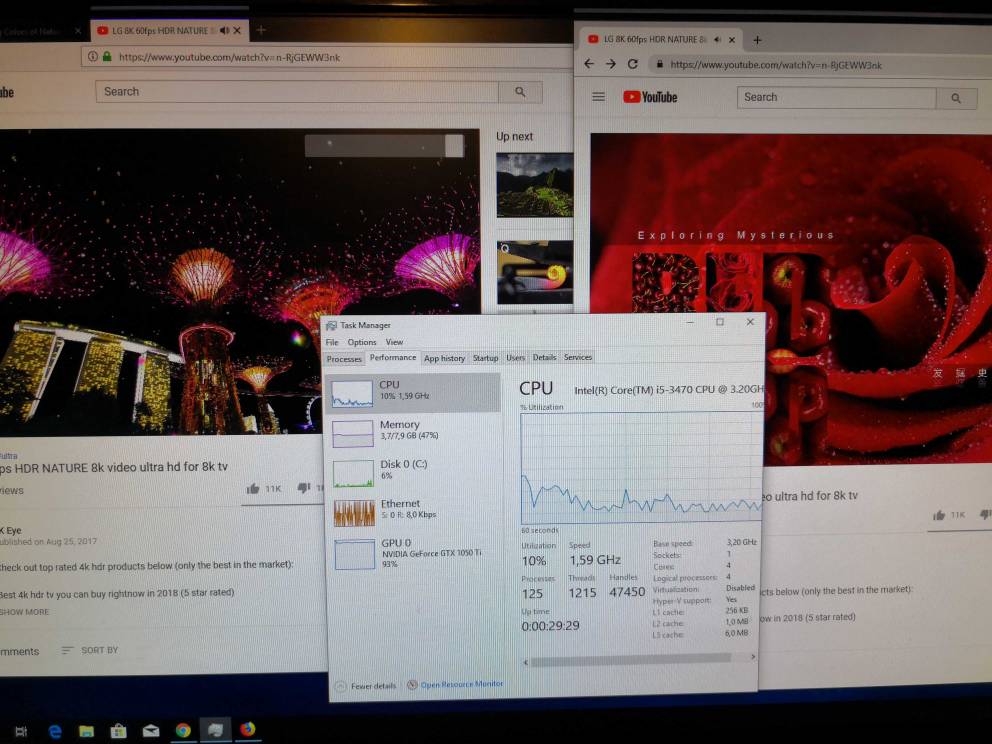Open a new tab in the Firefox window

(x=261, y=30)
